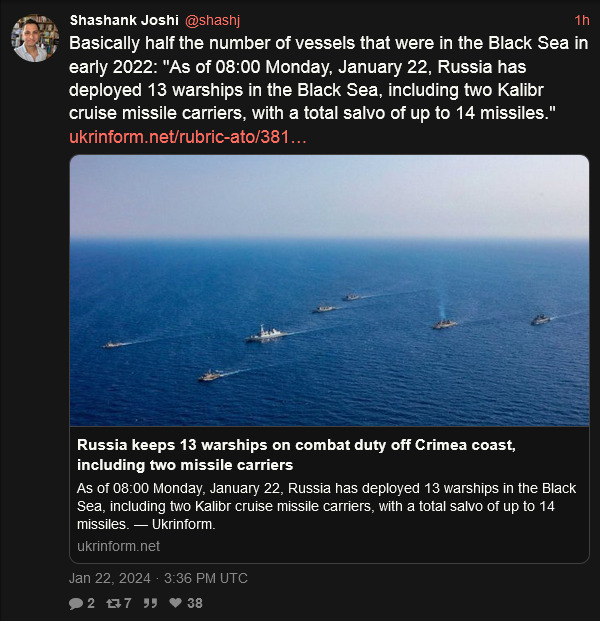Follow the ukrinform.net/rubric-ato link
This screenshot has width=600, height=621.
pos(188,137)
